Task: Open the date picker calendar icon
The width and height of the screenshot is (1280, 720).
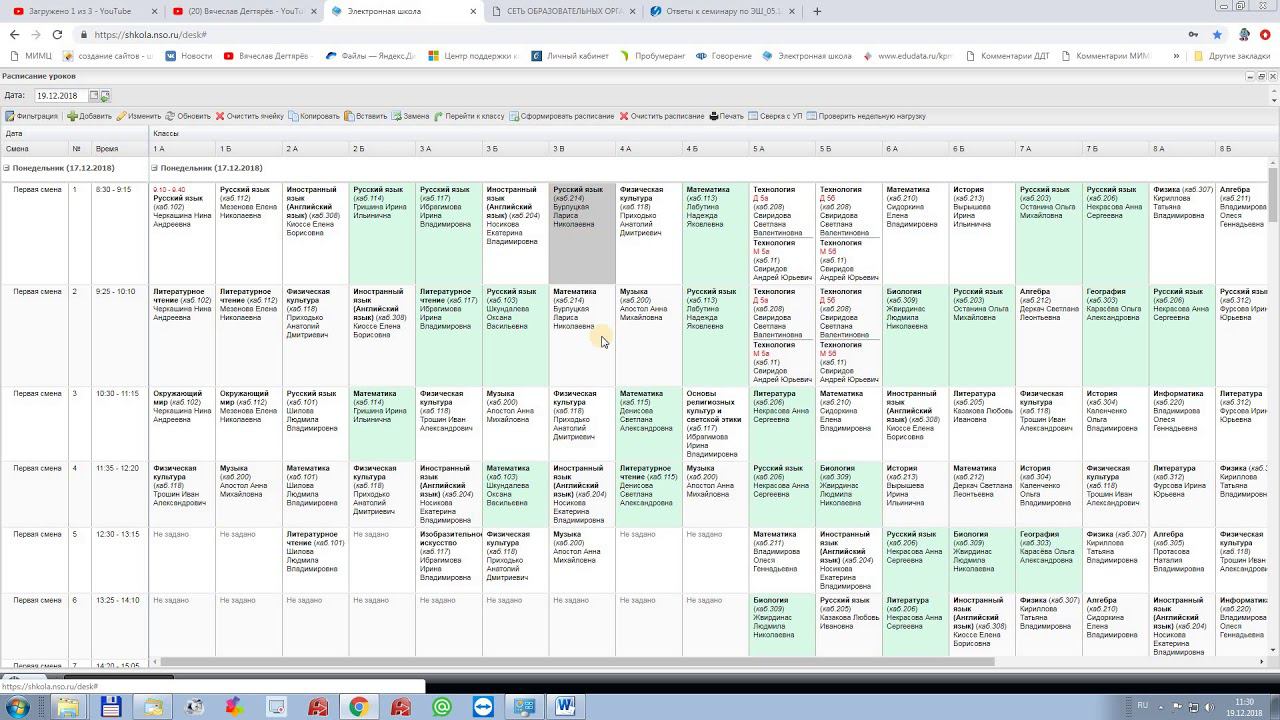Action: coord(94,96)
